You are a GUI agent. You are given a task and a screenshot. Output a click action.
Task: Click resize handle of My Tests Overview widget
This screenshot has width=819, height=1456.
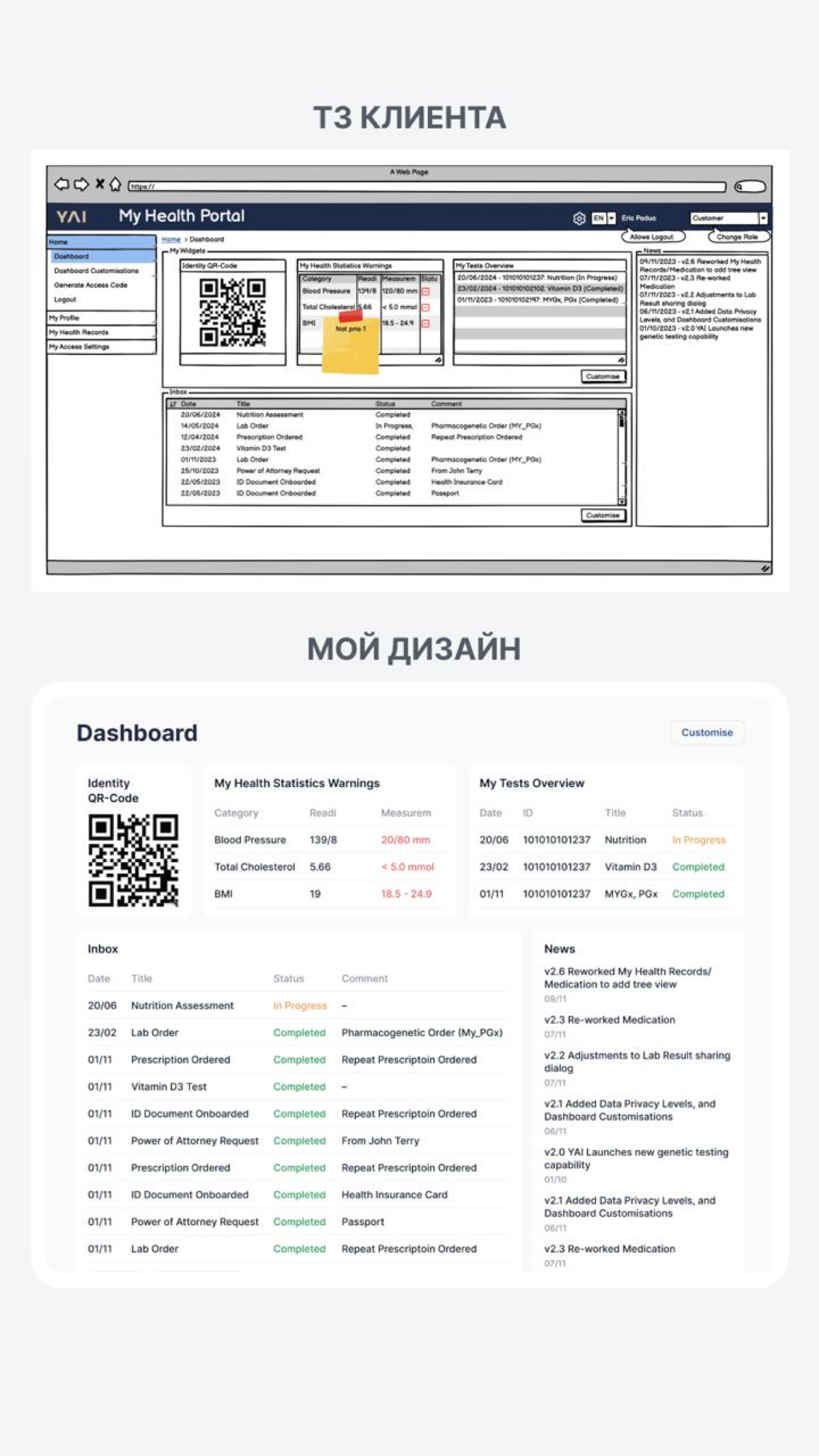[x=620, y=360]
